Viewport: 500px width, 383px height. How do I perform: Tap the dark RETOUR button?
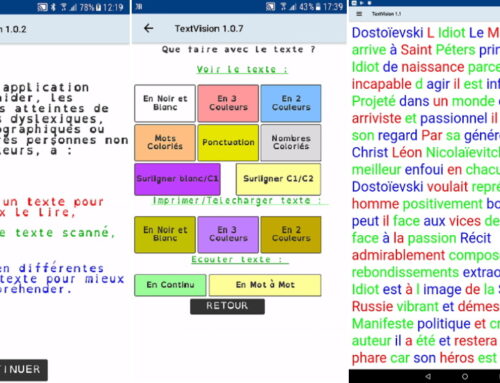[x=227, y=306]
